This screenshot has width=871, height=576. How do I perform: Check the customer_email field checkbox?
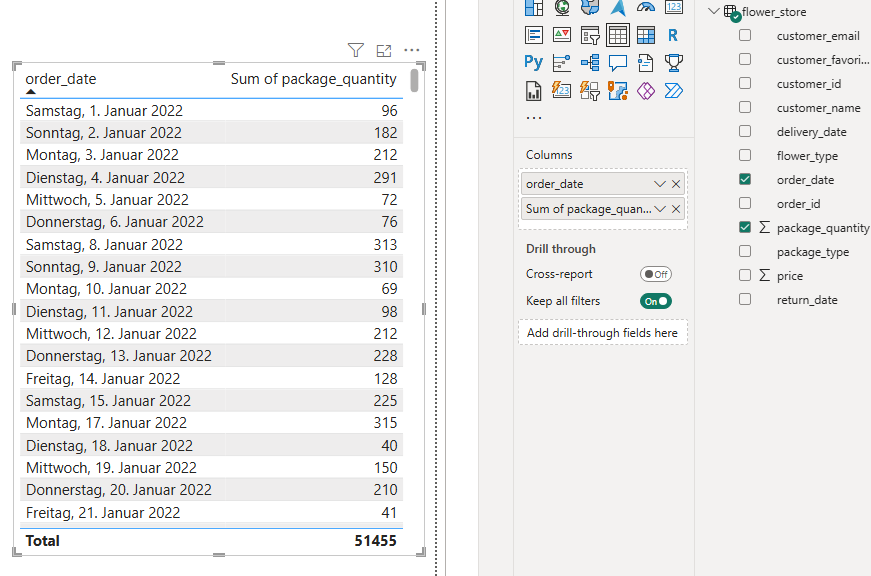click(x=745, y=35)
